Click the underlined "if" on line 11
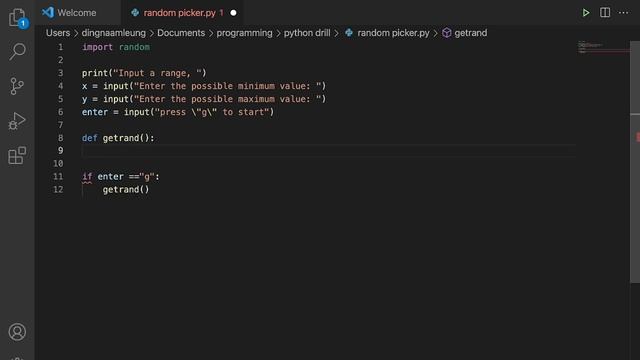Viewport: 640px width, 360px height. pos(87,177)
